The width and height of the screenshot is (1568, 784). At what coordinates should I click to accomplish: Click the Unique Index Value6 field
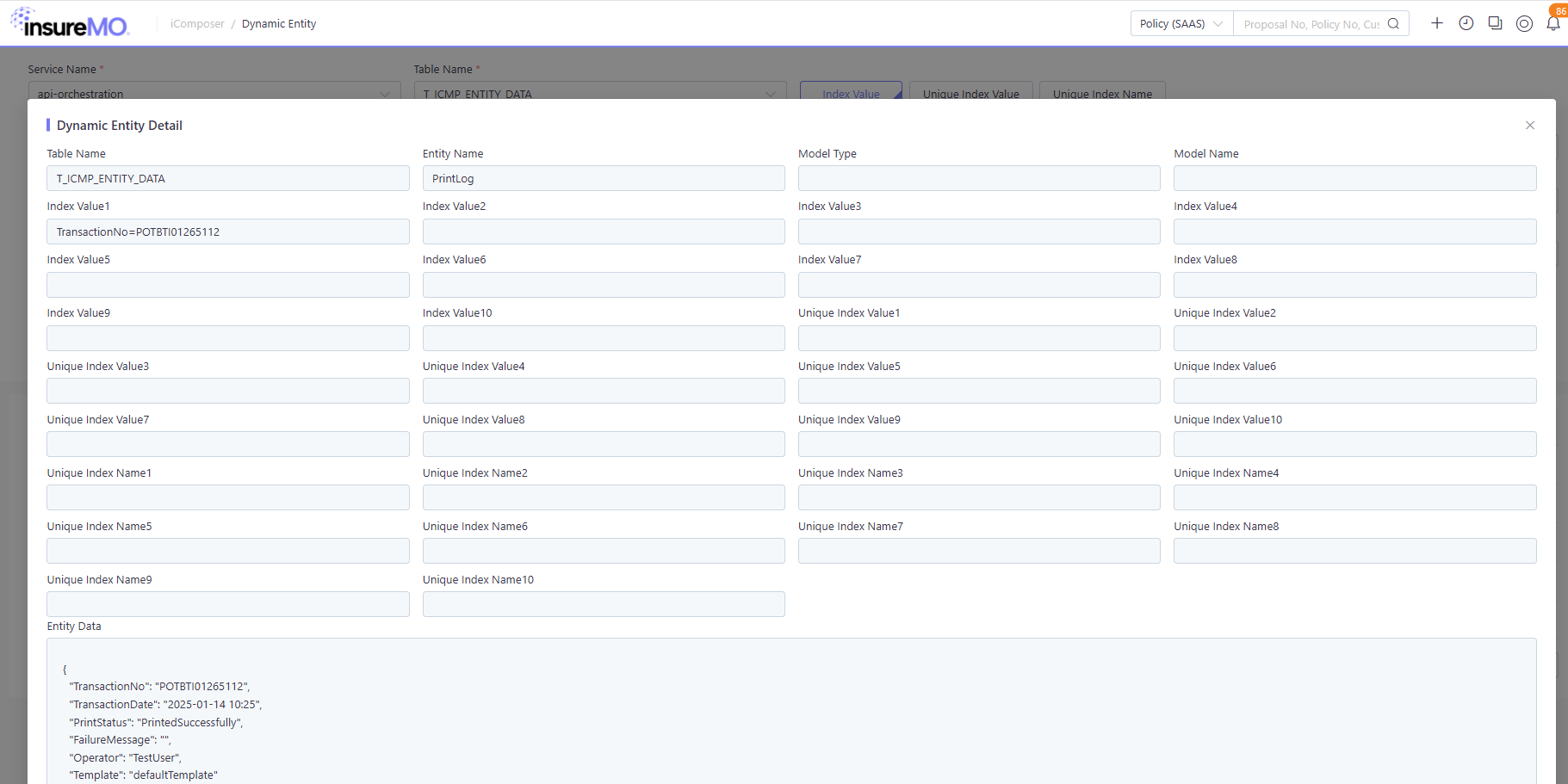point(1355,391)
